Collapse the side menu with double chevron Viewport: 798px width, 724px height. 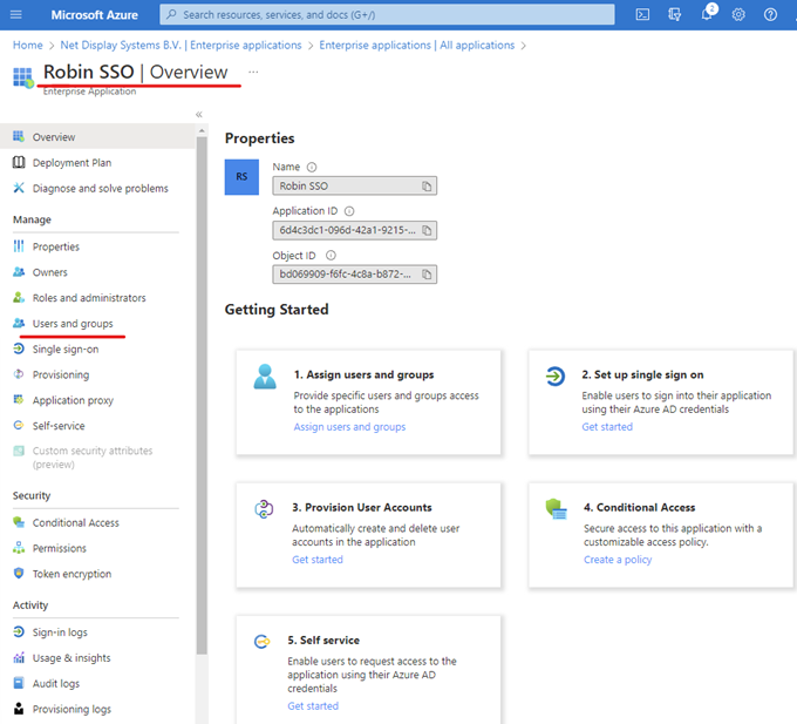[199, 114]
